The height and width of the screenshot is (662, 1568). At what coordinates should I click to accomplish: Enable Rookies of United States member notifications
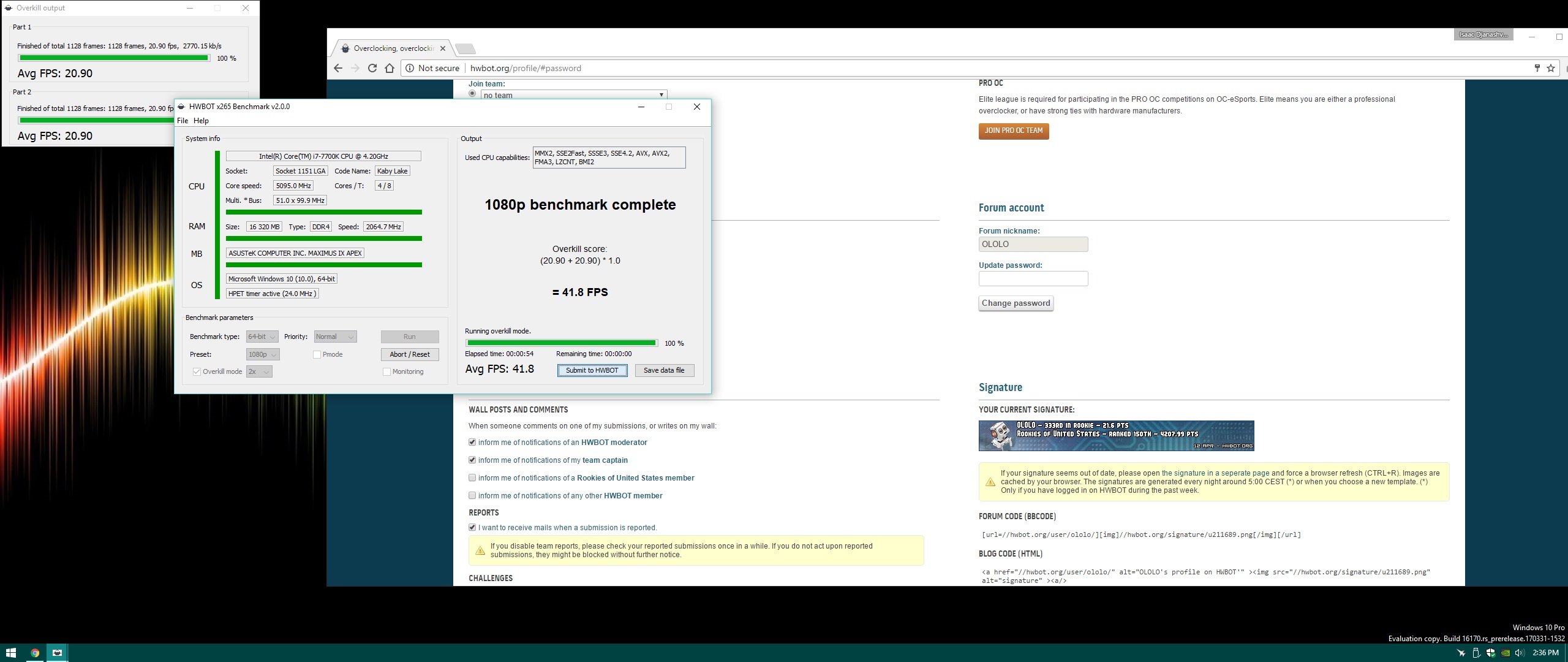(472, 477)
